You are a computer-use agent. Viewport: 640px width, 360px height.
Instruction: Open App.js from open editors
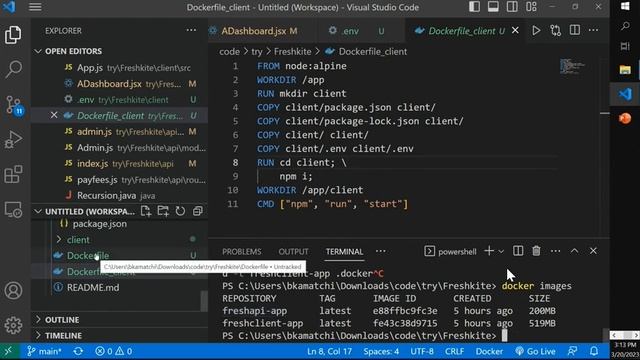click(120, 68)
